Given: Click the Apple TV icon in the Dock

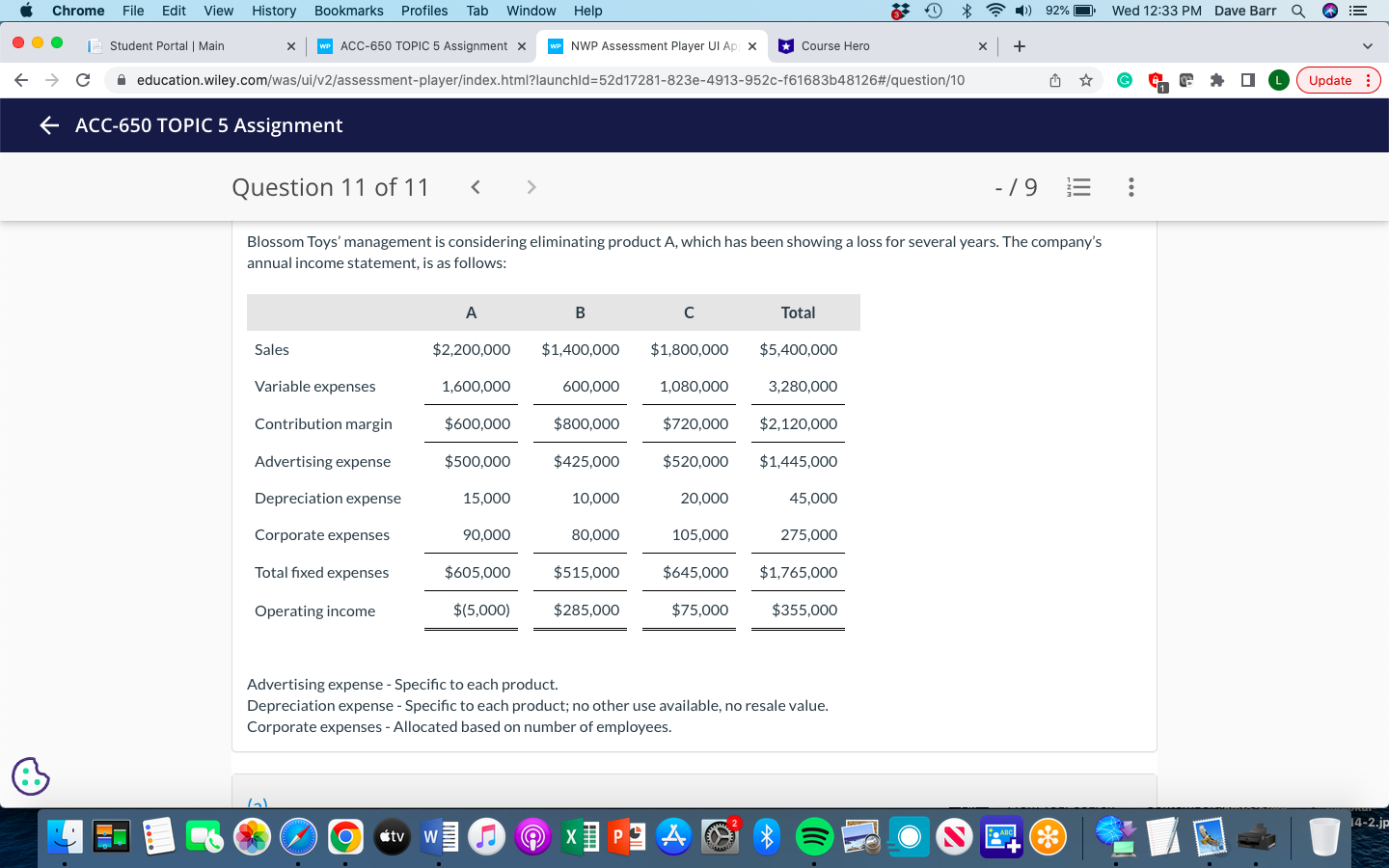Looking at the screenshot, I should 392,837.
